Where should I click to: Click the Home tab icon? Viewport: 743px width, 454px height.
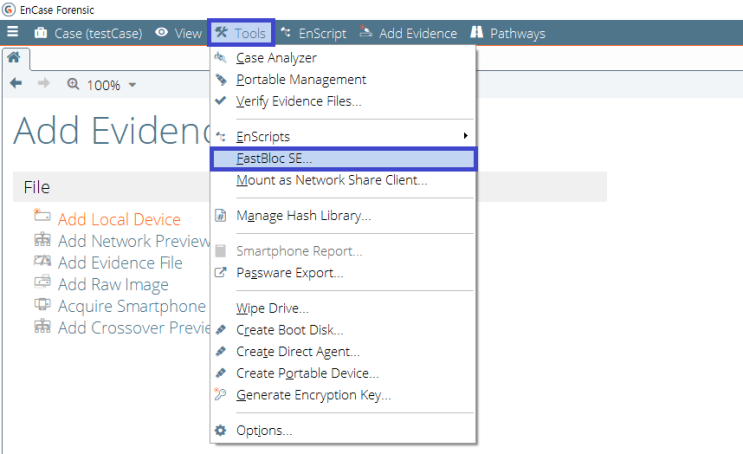click(14, 58)
